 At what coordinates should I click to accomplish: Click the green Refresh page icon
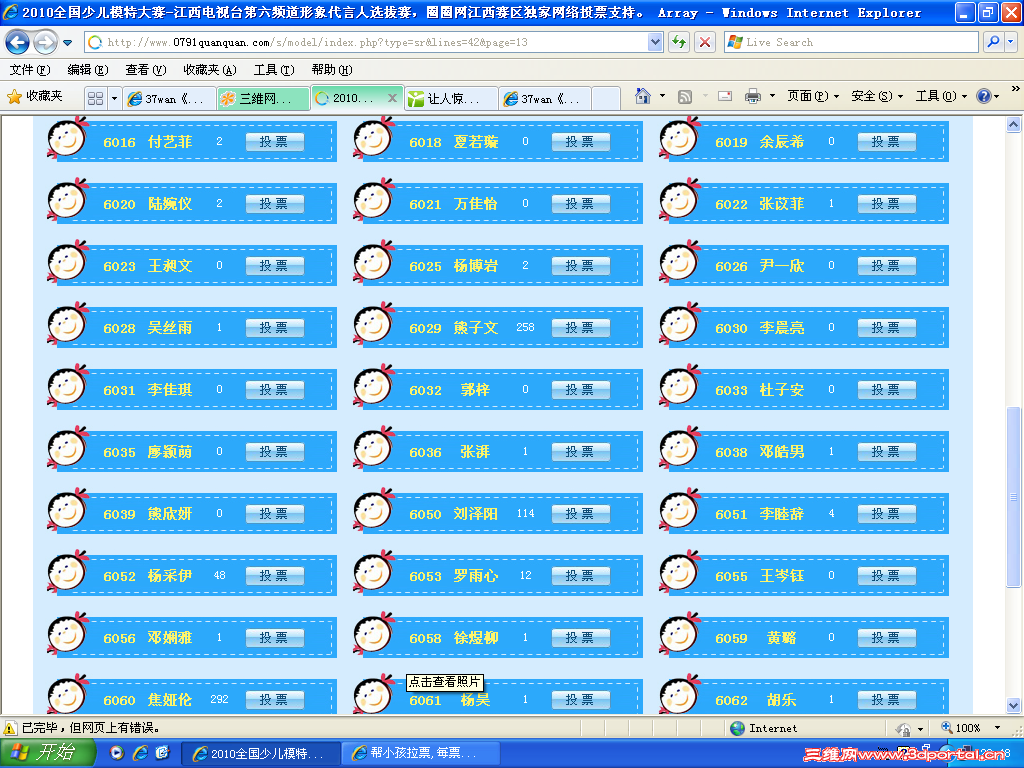pos(679,42)
